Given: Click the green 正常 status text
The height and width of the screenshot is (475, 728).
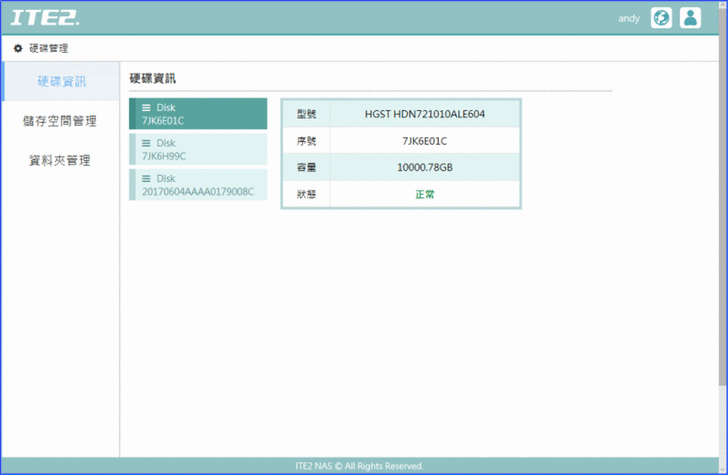Looking at the screenshot, I should point(425,194).
